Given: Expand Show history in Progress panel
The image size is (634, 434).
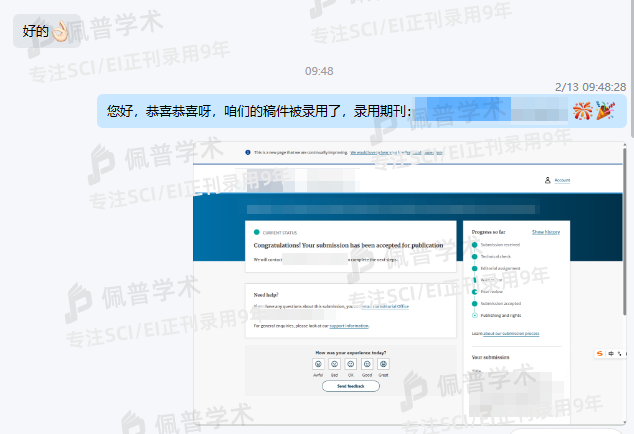Looking at the screenshot, I should 545,231.
